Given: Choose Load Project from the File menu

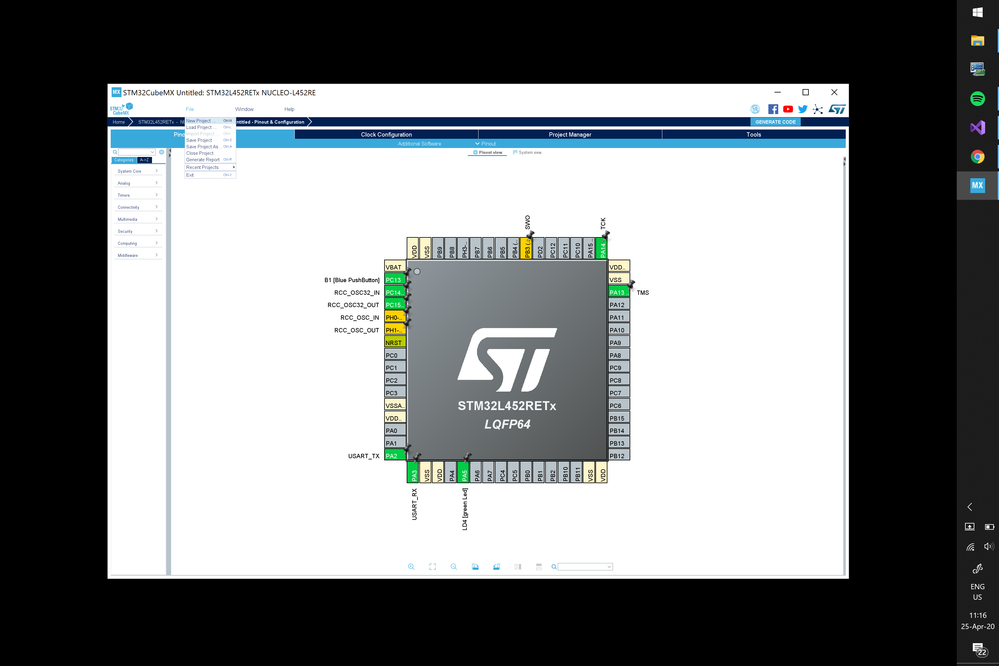Looking at the screenshot, I should click(210, 127).
